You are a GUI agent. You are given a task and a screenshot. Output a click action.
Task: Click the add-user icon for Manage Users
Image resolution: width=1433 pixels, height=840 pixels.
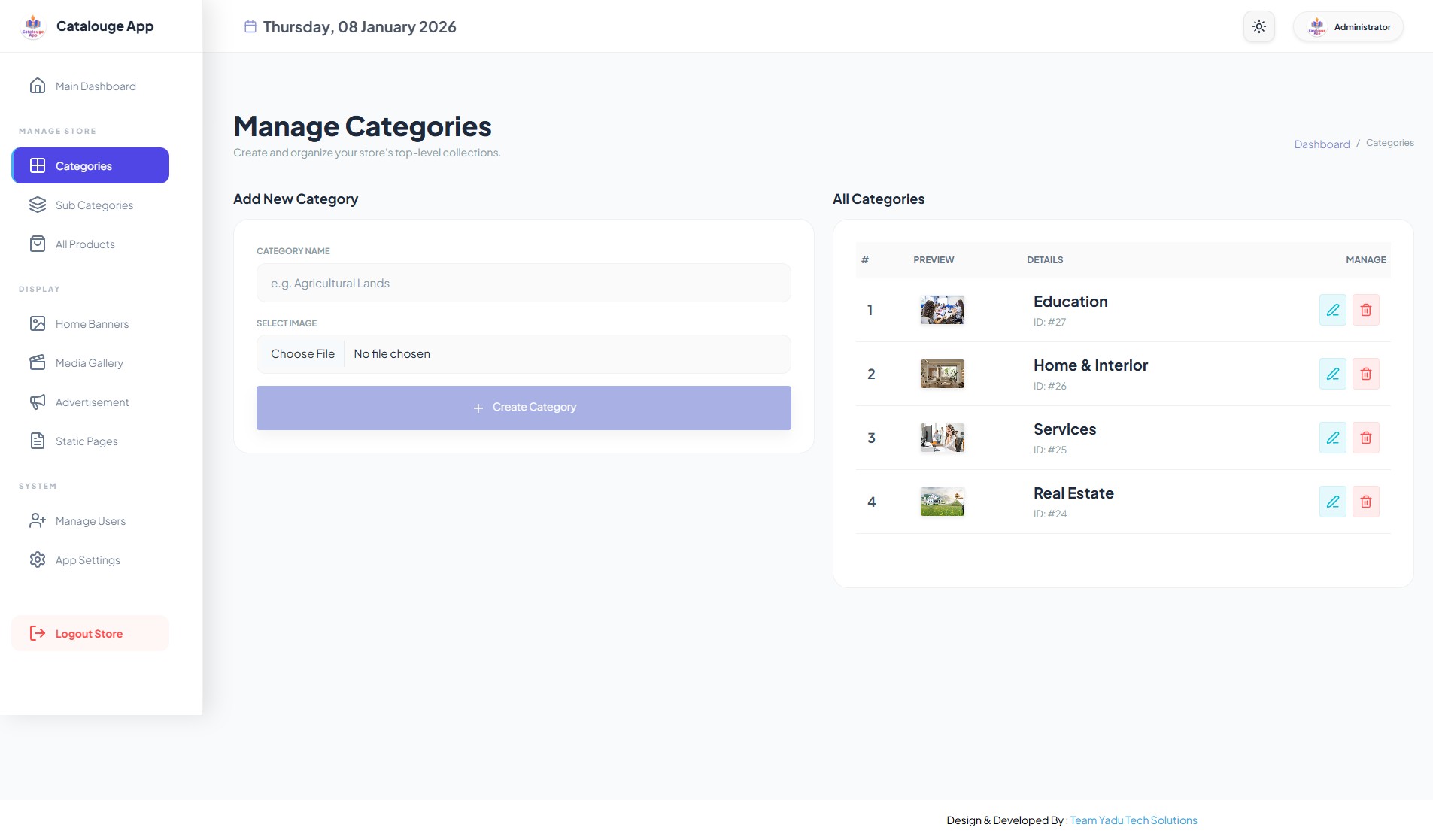[38, 520]
